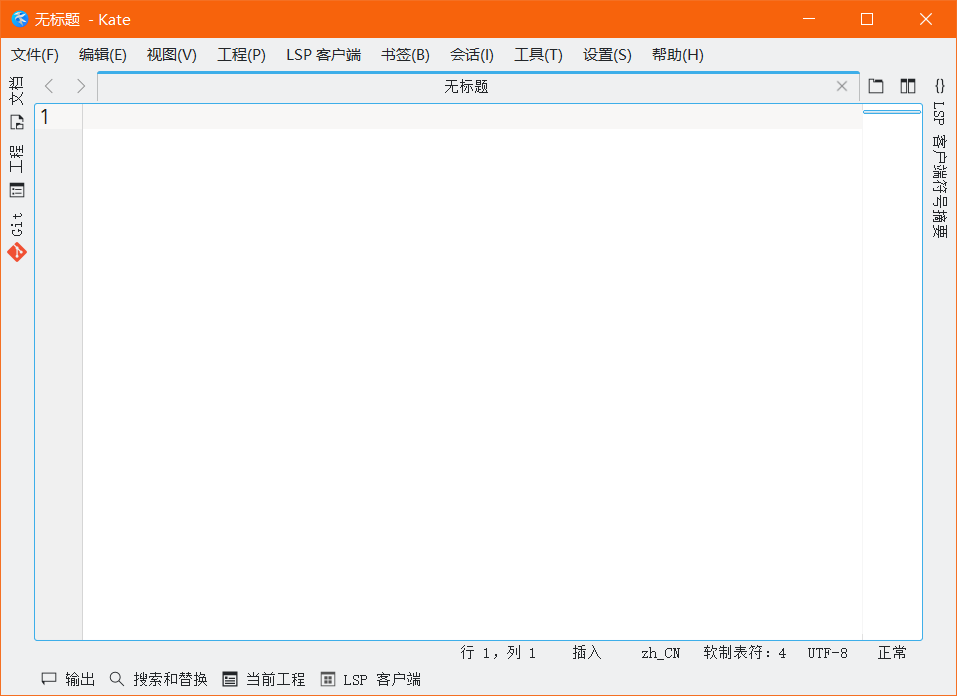Screen dimensions: 957x696
Task: Open the 文档 documents sidebar panel
Action: [x=17, y=103]
